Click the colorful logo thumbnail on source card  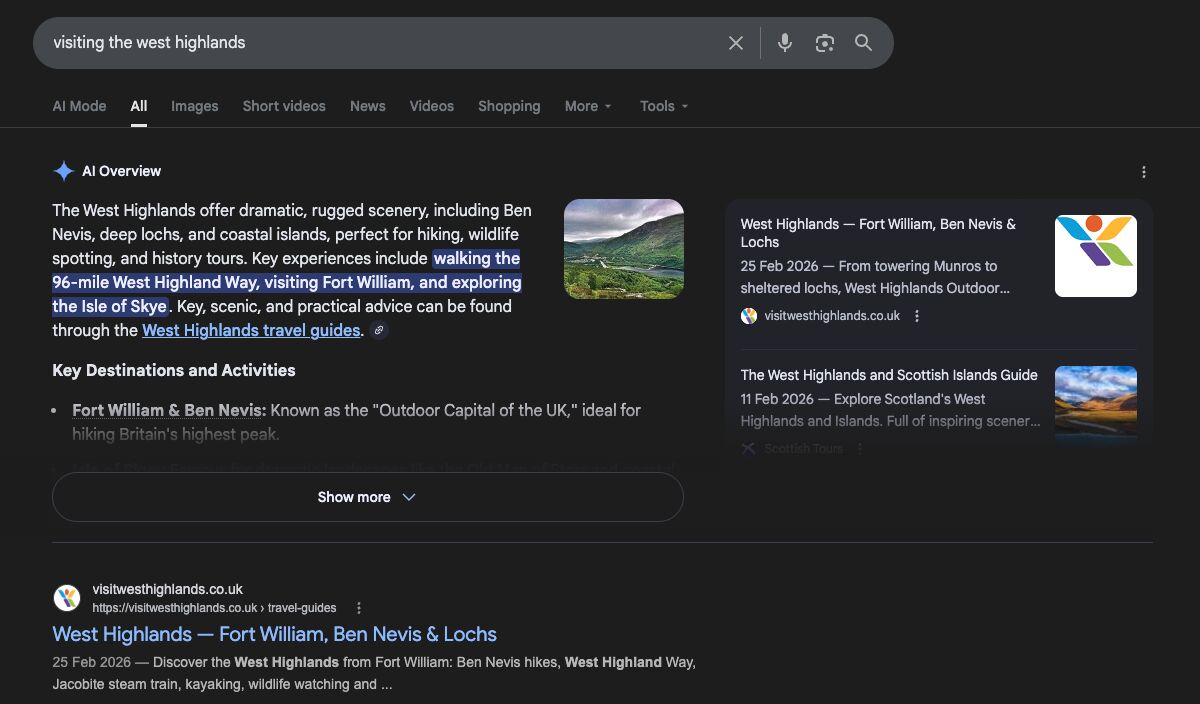point(1096,256)
